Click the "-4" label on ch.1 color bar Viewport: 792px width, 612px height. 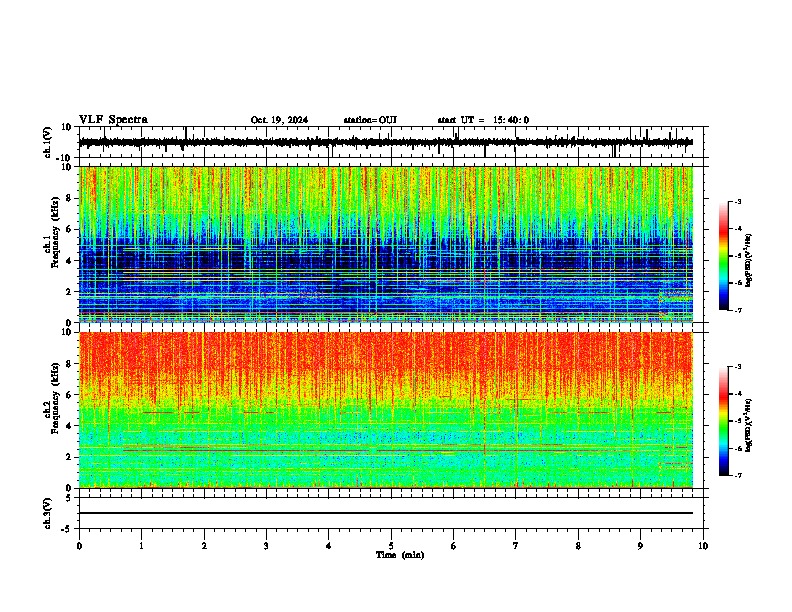point(738,229)
